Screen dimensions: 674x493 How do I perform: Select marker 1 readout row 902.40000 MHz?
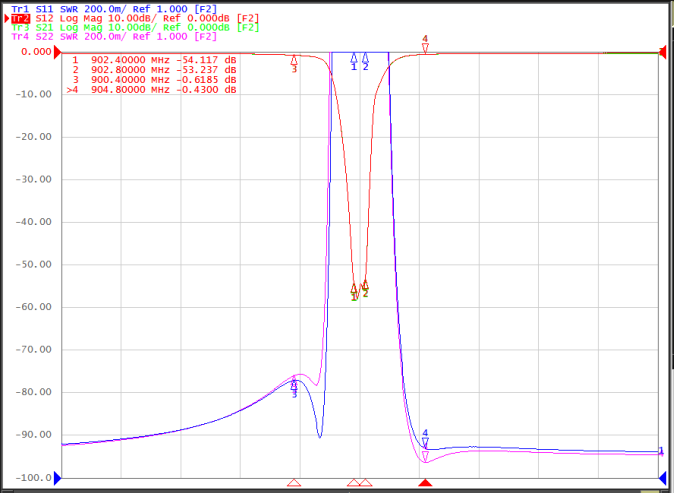point(154,60)
